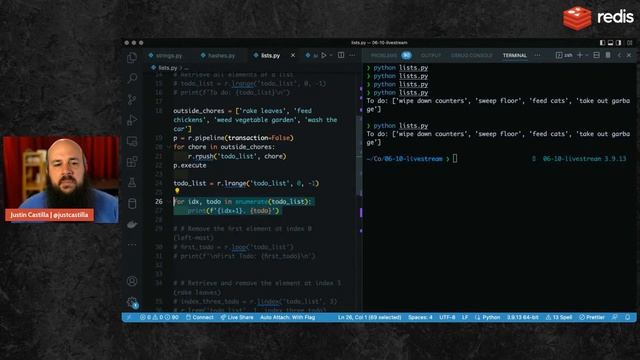Image resolution: width=640 pixels, height=360 pixels.
Task: Open the Manage gear settings icon
Action: point(132,302)
